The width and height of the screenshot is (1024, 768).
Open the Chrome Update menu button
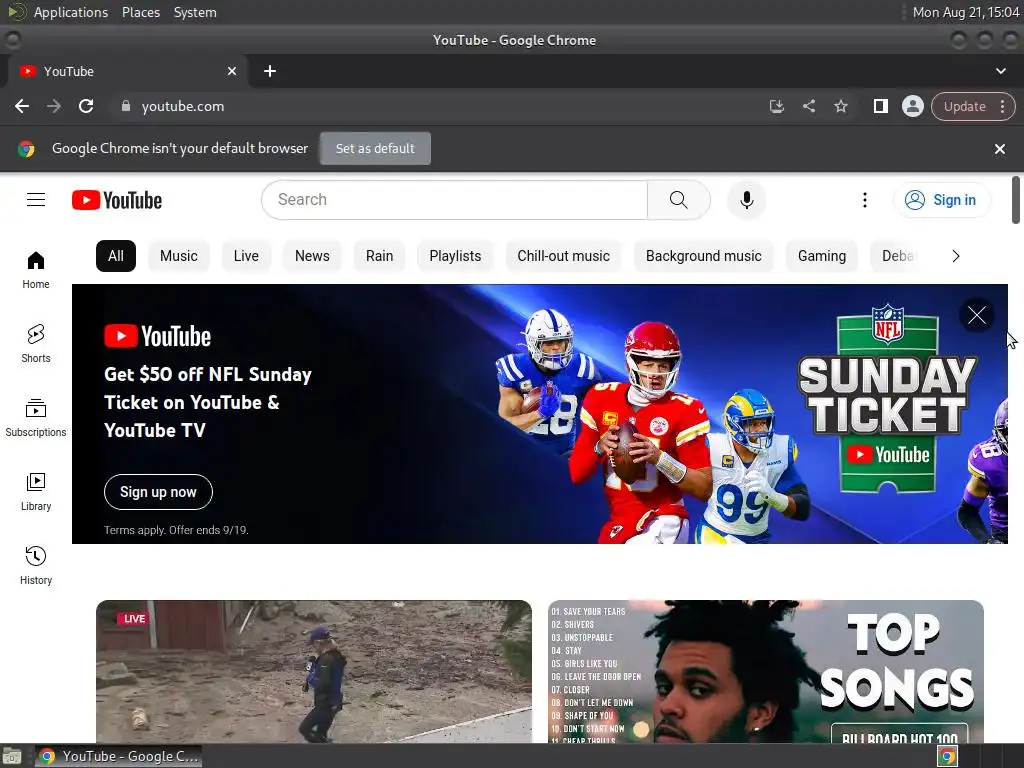pos(973,106)
